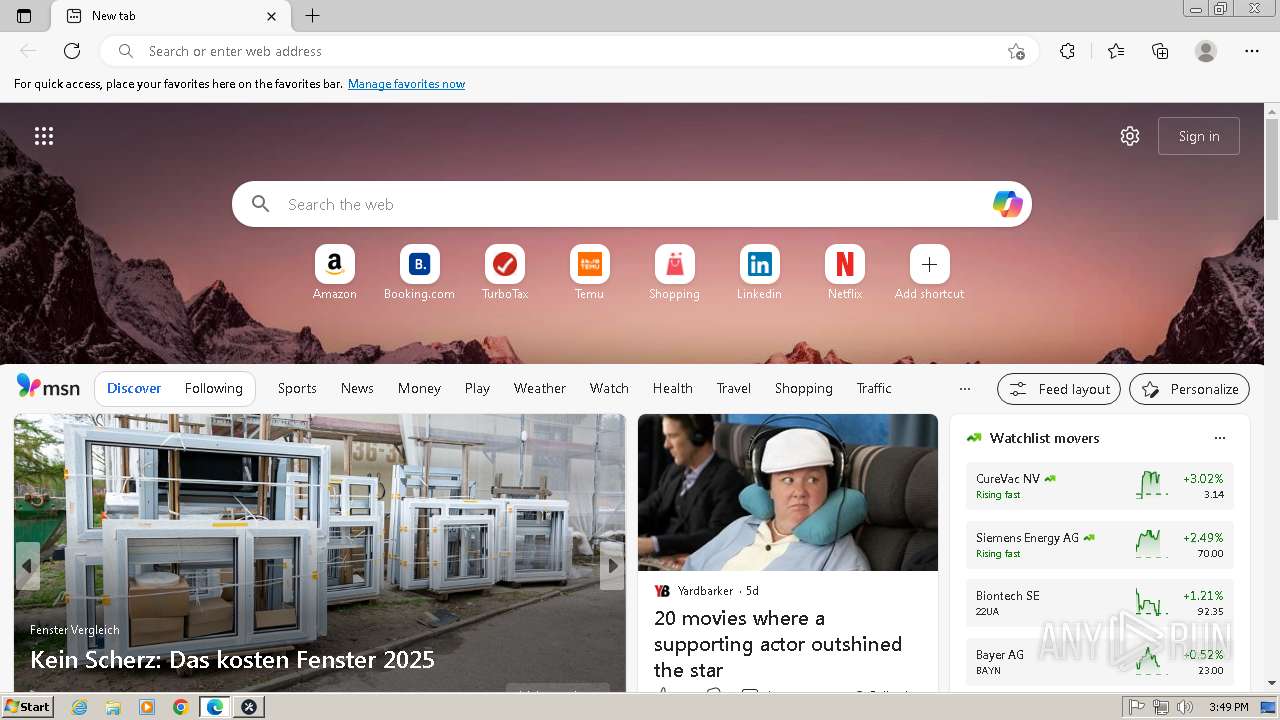Open the Collections icon
Image resolution: width=1280 pixels, height=720 pixels.
click(x=1160, y=51)
